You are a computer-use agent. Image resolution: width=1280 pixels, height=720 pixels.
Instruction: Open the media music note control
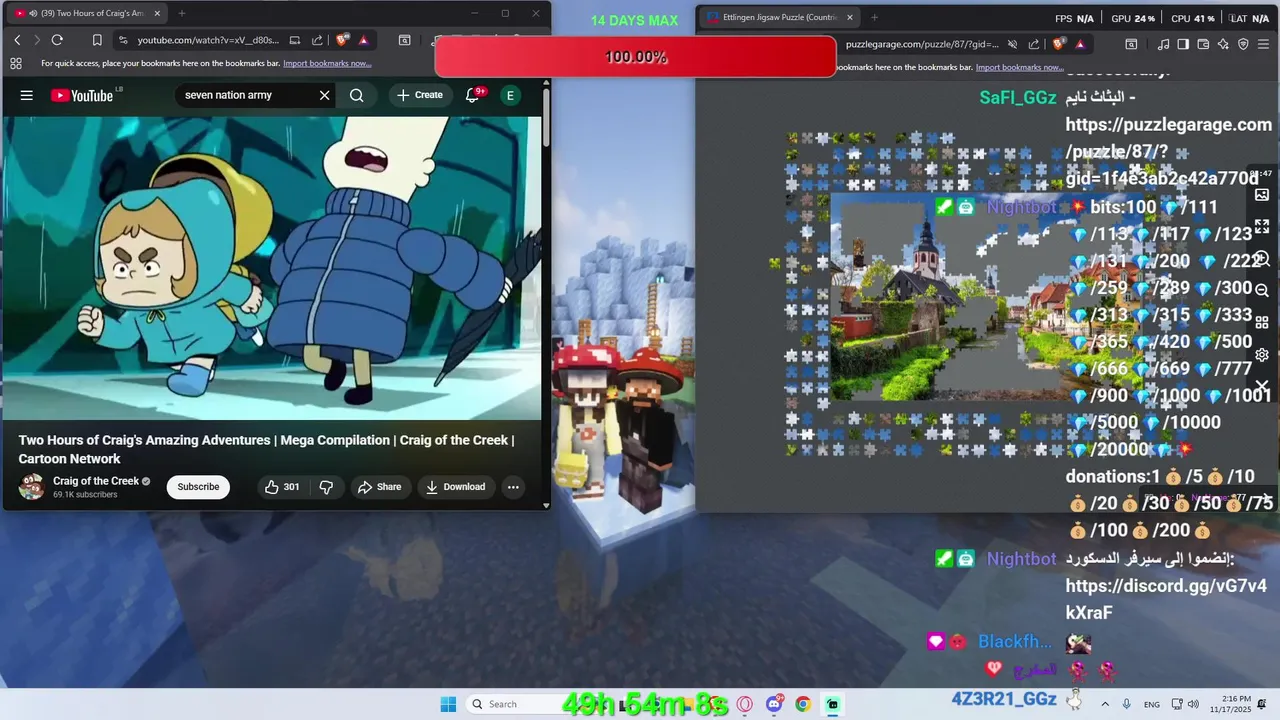pos(1163,44)
